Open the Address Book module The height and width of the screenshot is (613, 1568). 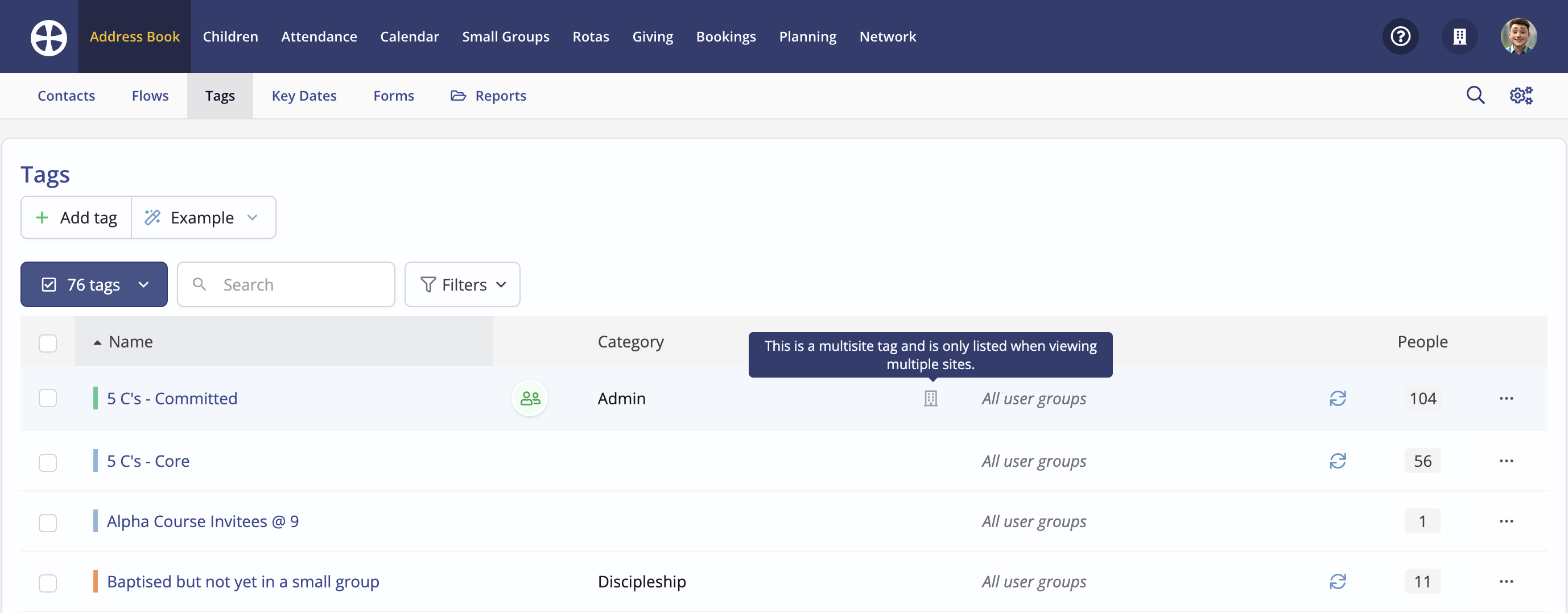pos(134,36)
